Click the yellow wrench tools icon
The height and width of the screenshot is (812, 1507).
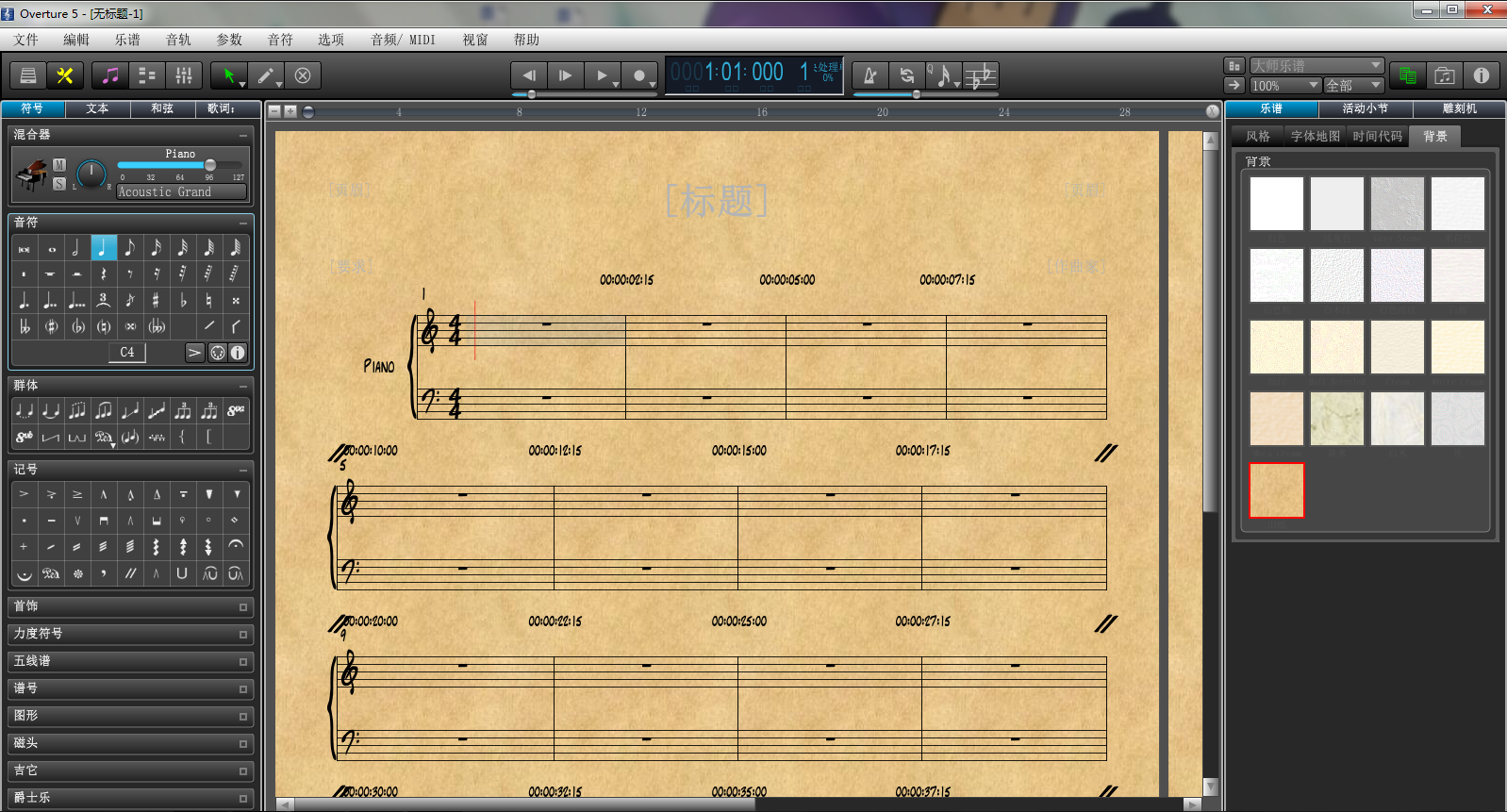point(65,75)
